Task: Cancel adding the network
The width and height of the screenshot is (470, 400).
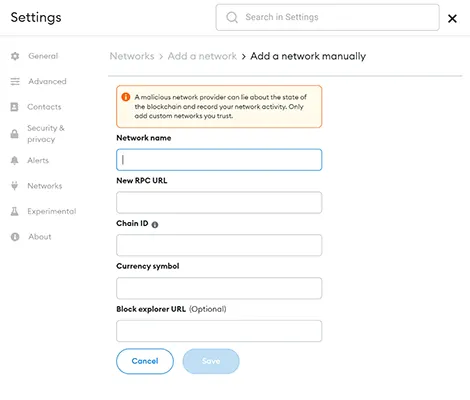Action: (145, 361)
